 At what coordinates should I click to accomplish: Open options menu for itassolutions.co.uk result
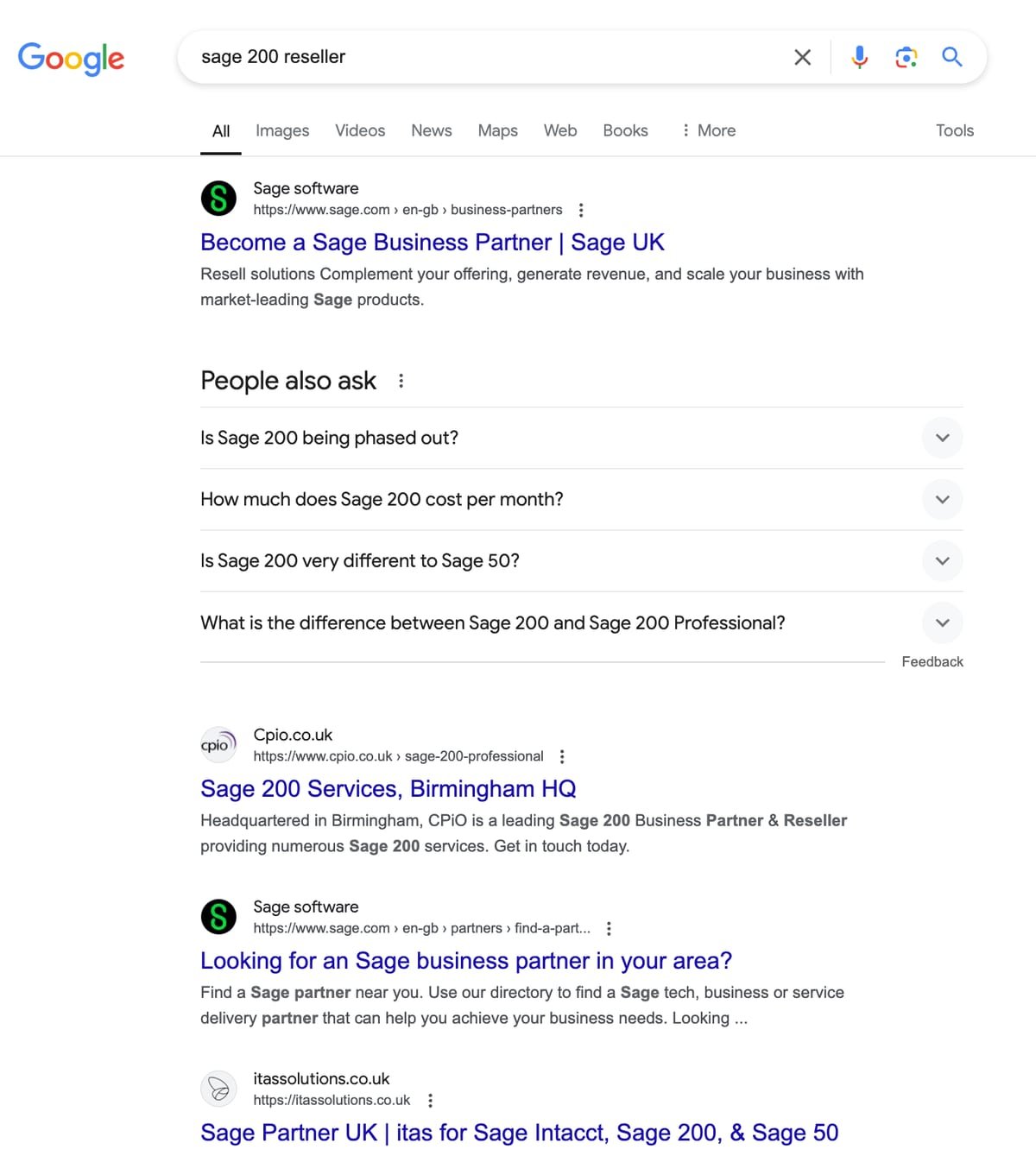[x=430, y=1100]
